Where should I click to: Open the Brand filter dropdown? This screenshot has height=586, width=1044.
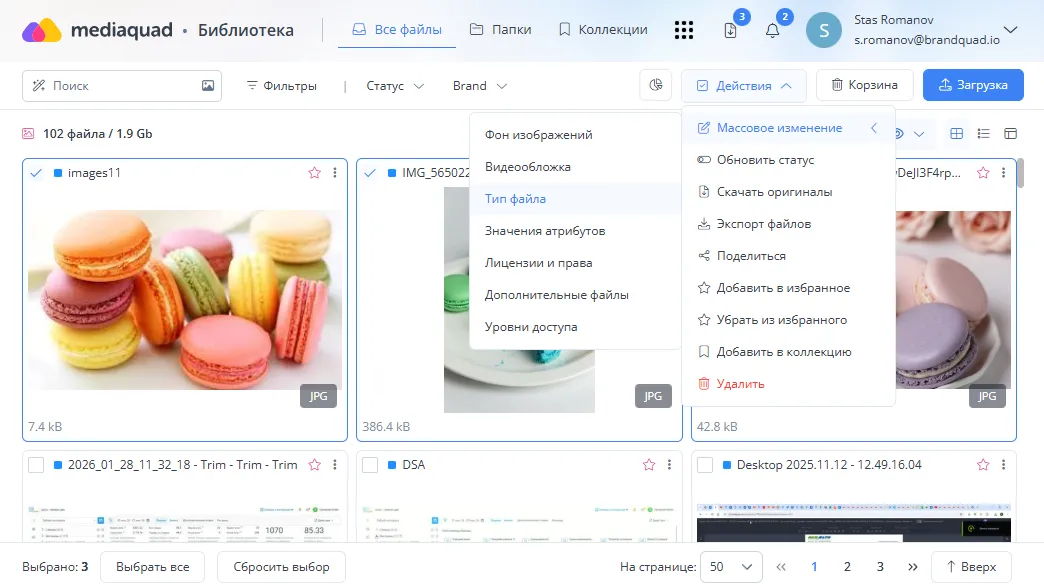pos(479,86)
